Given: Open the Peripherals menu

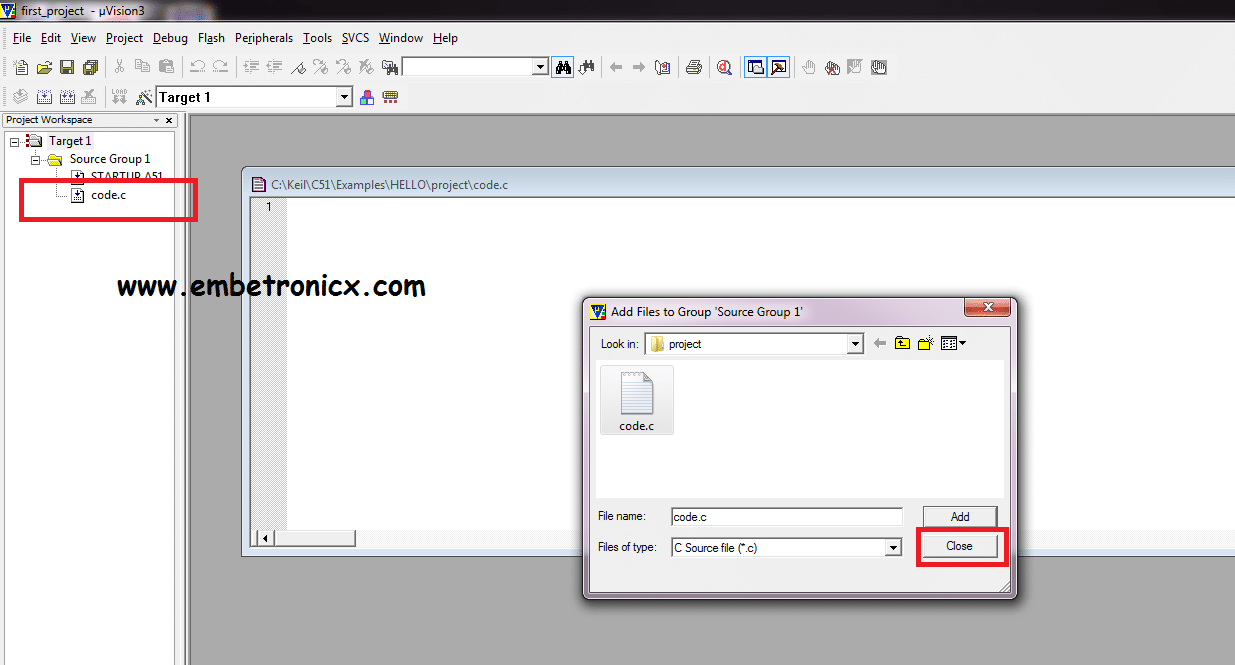Looking at the screenshot, I should coord(264,38).
